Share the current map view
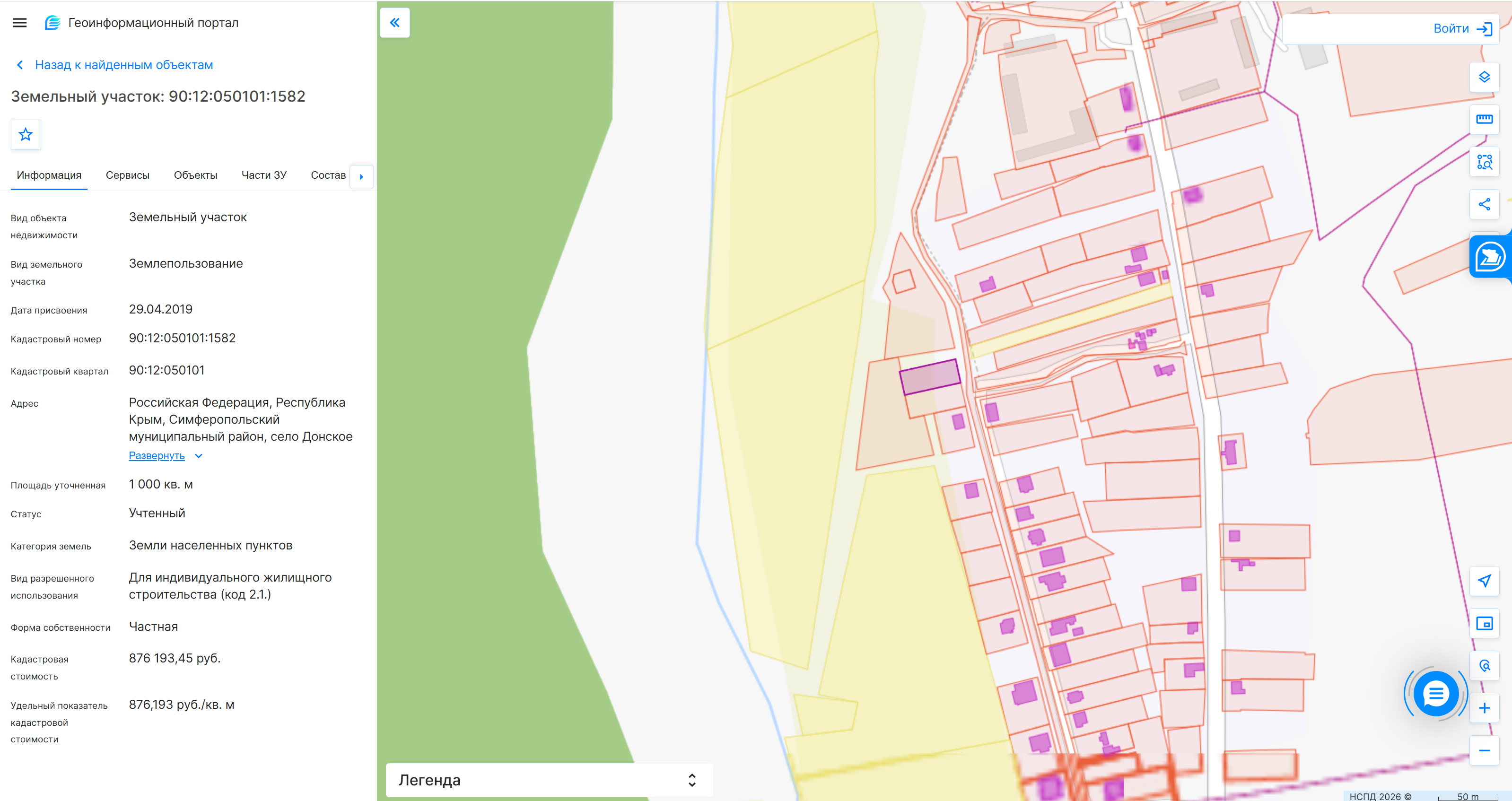The image size is (1512, 801). tap(1485, 204)
